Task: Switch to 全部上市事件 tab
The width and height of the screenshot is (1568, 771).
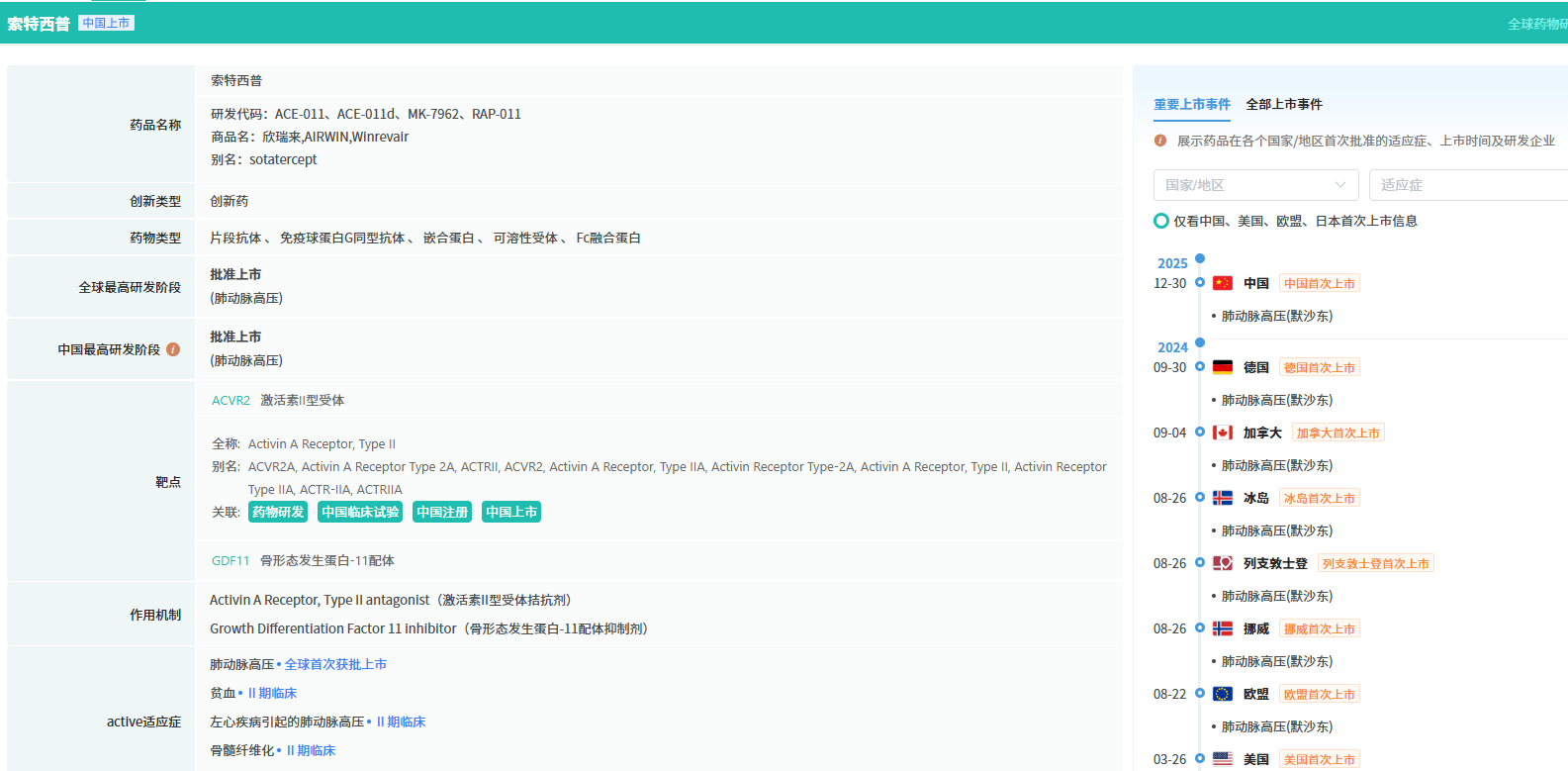Action: (x=1284, y=104)
